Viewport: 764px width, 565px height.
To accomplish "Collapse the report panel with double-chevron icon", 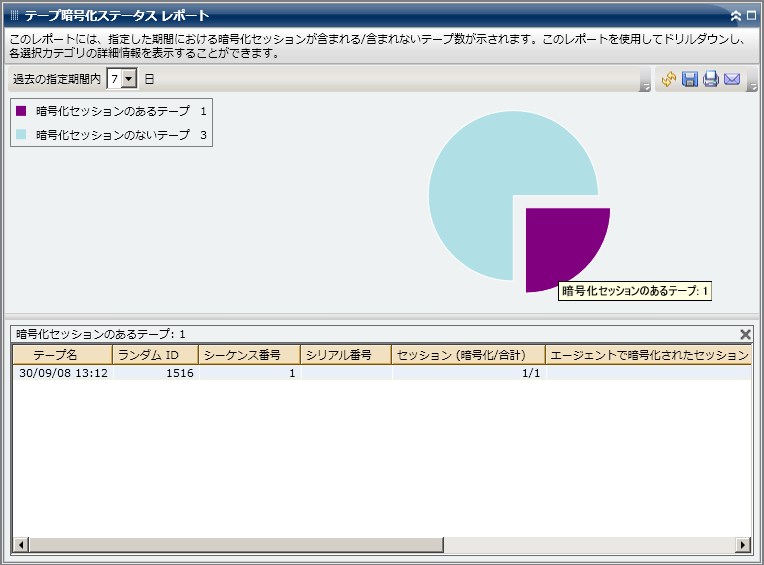I will pos(736,16).
